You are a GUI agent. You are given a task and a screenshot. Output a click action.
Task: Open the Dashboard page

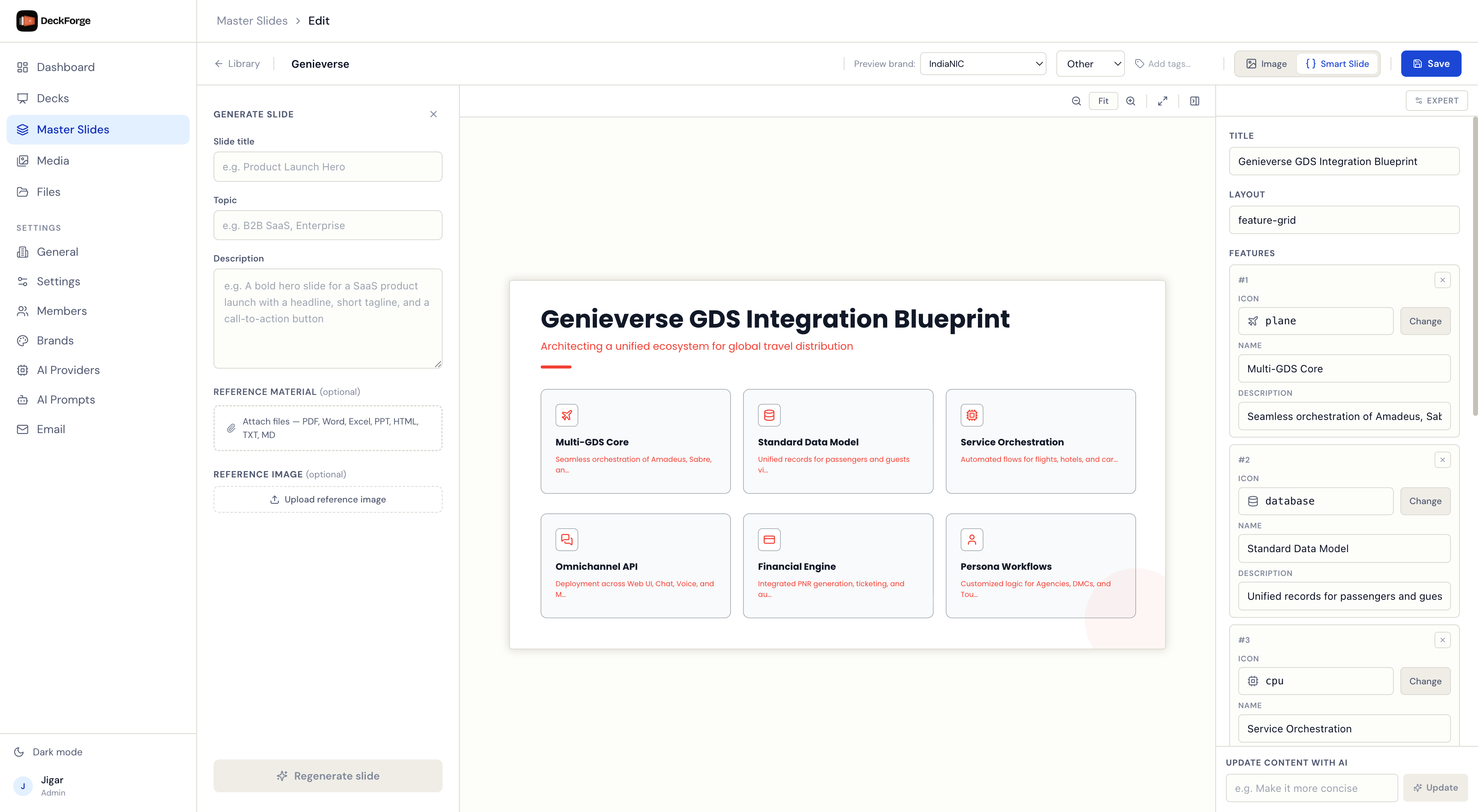click(x=98, y=67)
